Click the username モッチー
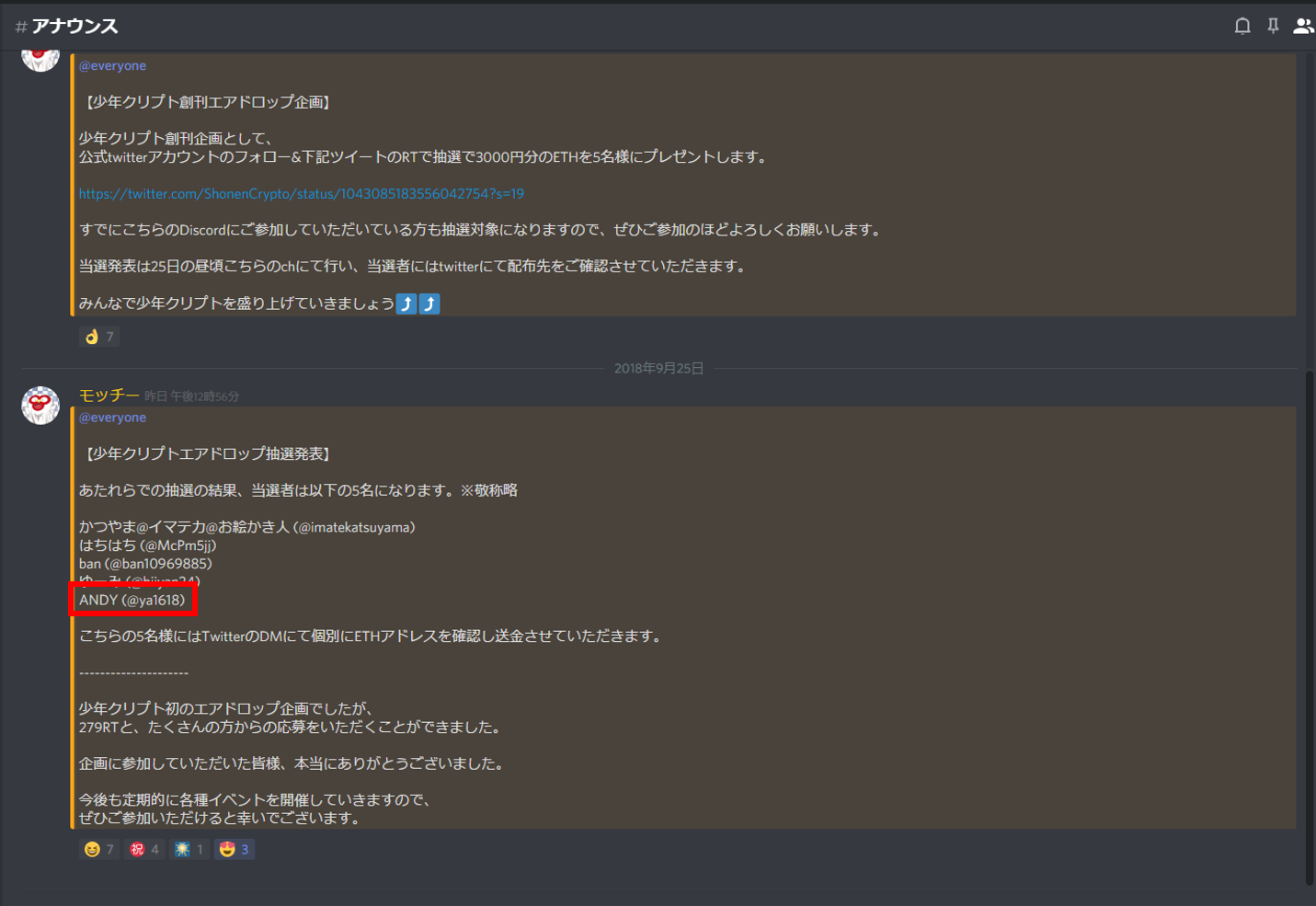This screenshot has width=1316, height=906. pos(109,396)
